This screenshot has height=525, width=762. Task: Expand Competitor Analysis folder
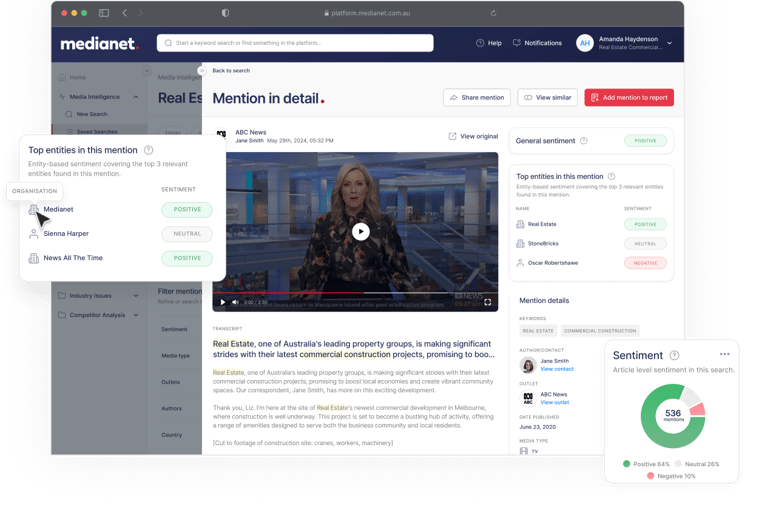coord(136,315)
